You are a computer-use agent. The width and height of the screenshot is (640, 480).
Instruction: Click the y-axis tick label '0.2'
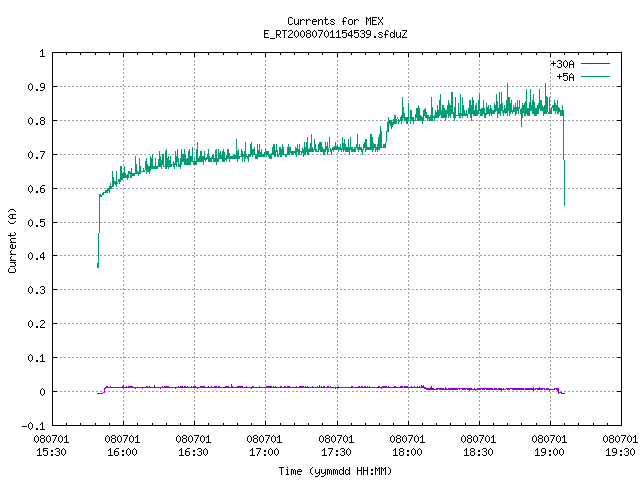36,324
